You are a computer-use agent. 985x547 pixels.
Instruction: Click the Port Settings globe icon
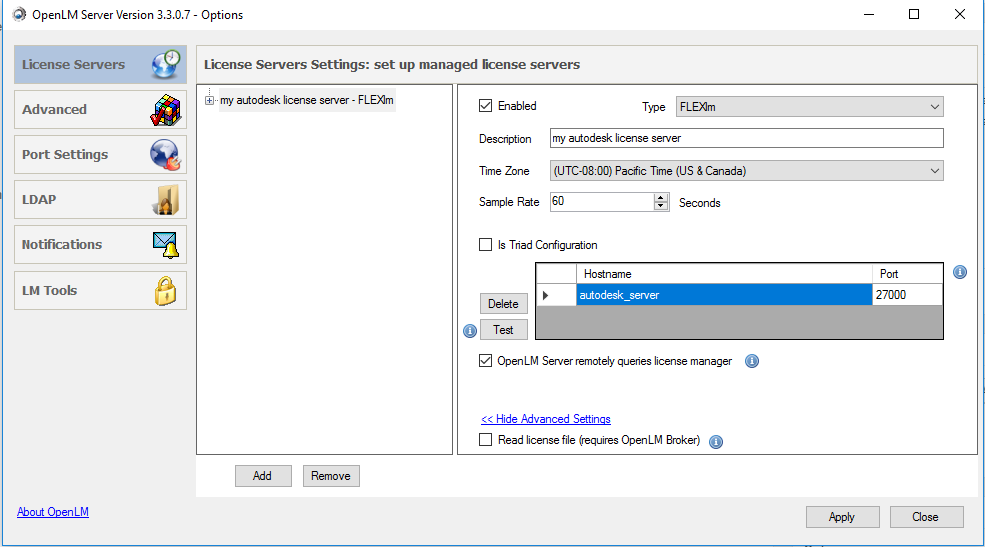[x=166, y=155]
